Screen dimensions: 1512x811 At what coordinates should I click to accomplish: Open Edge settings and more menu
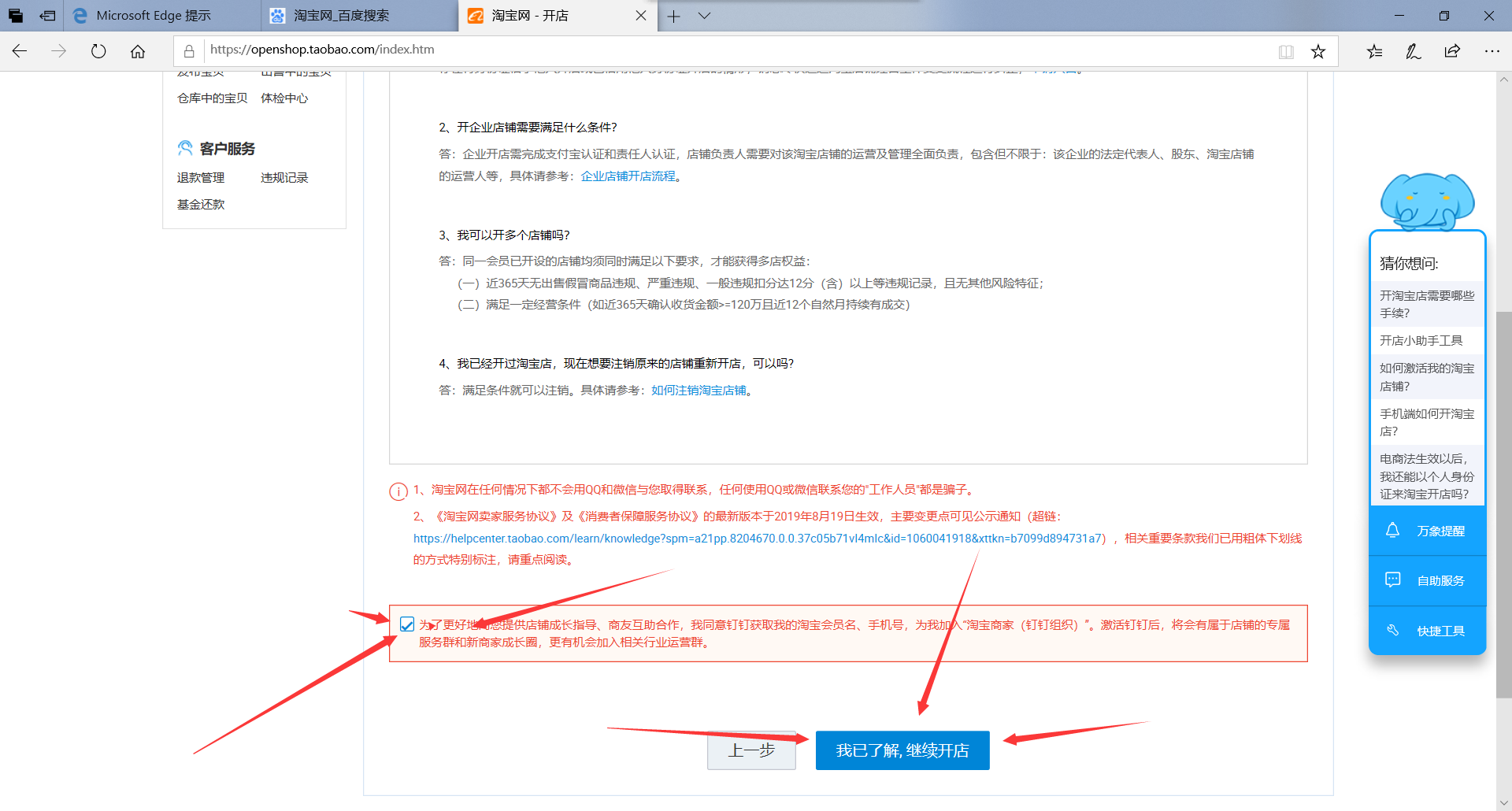click(x=1492, y=51)
